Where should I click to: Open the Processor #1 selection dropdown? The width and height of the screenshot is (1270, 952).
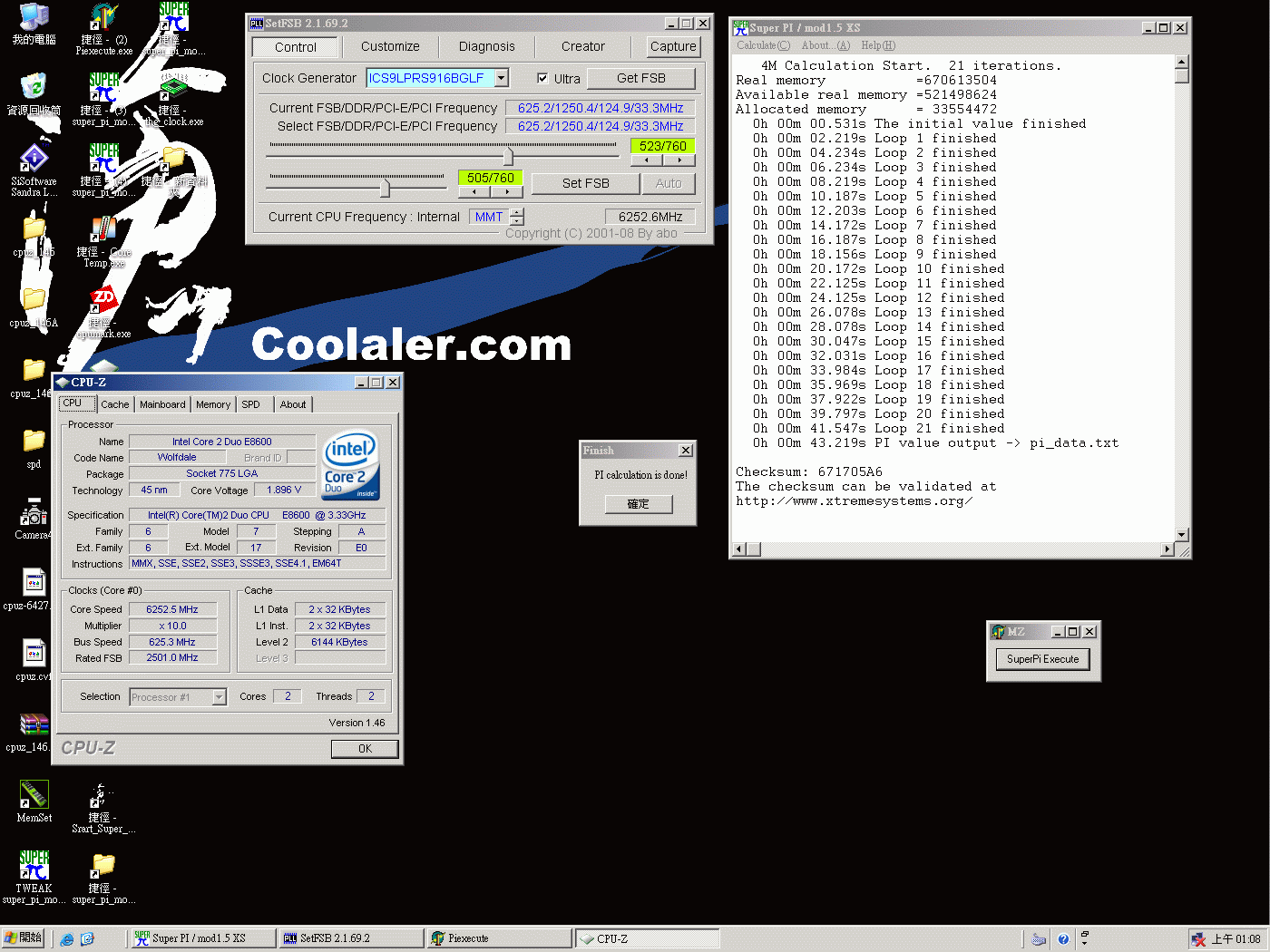(219, 697)
